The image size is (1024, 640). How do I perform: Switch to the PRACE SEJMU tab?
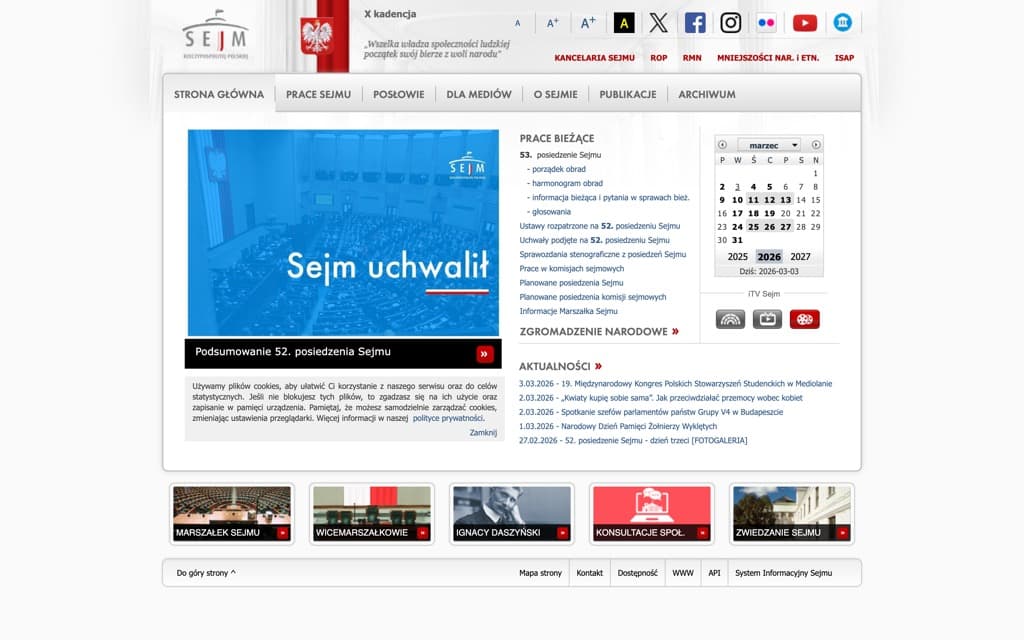(x=318, y=93)
